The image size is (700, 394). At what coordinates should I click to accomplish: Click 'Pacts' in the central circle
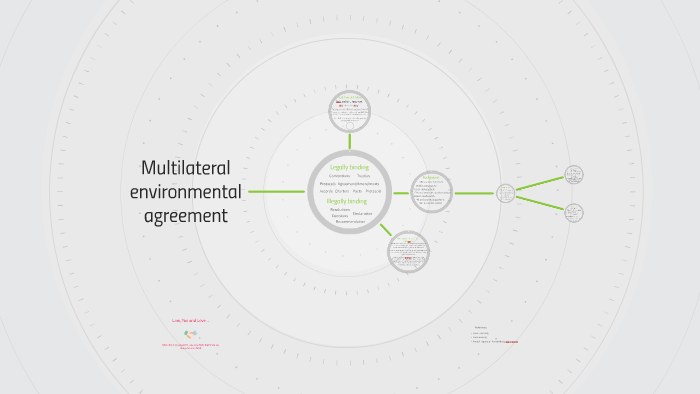click(x=357, y=191)
